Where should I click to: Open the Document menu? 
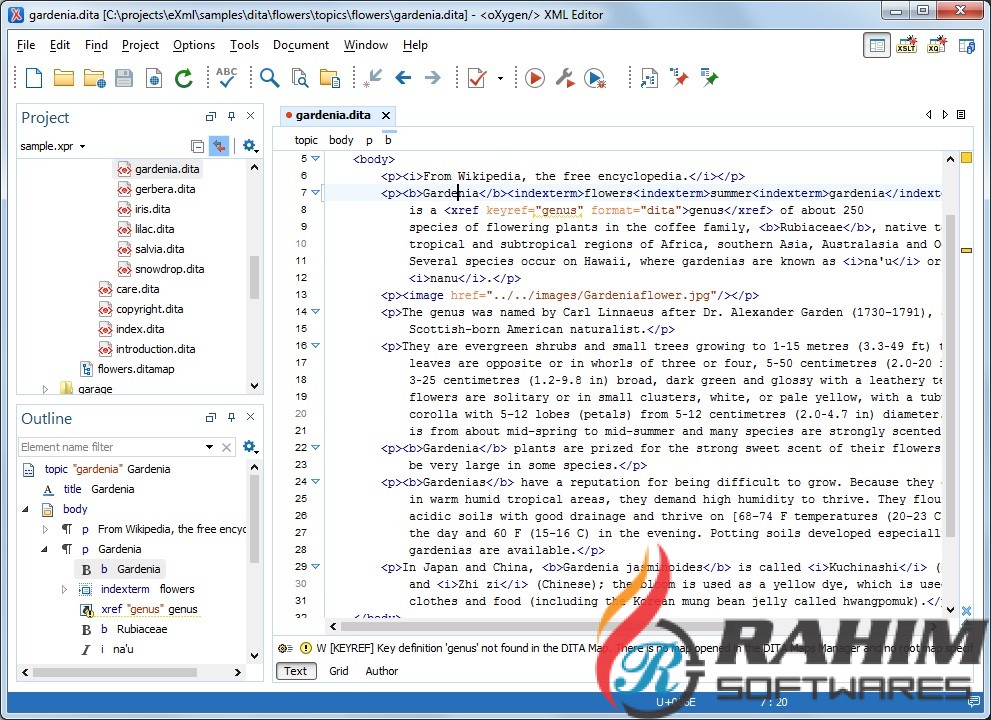(301, 45)
